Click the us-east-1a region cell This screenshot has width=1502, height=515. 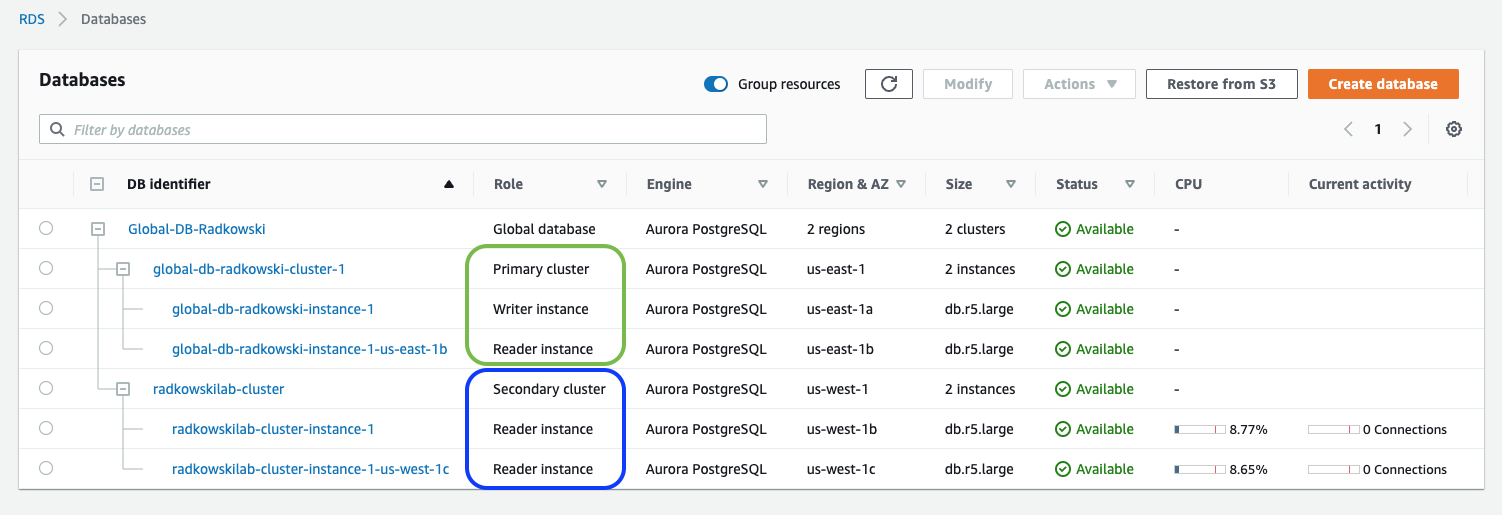[840, 309]
